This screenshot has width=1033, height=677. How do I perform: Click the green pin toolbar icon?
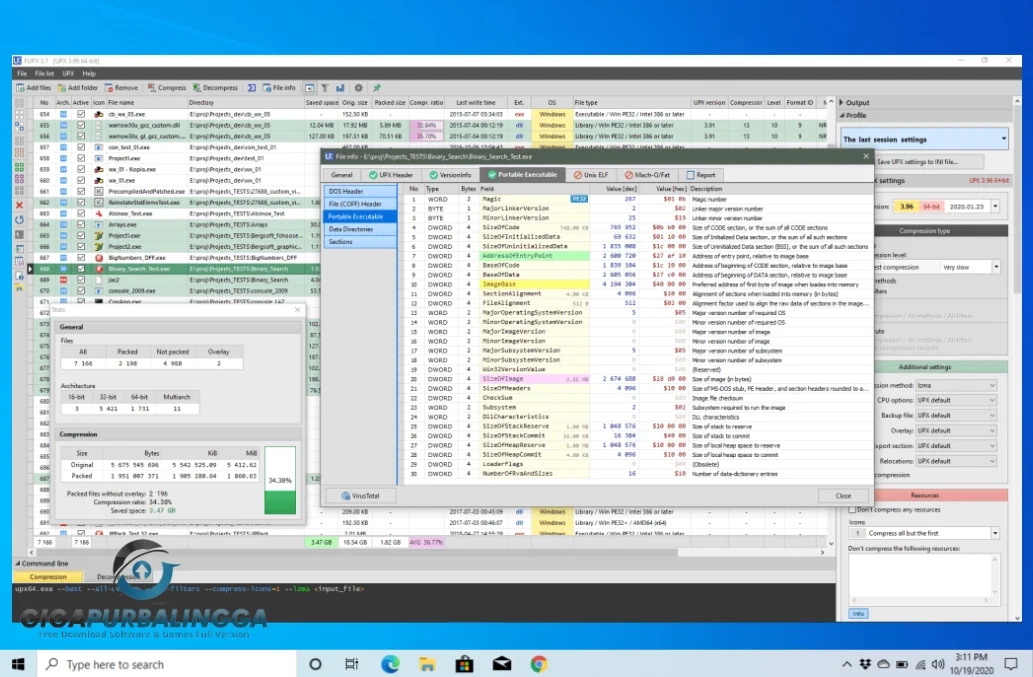(x=377, y=88)
